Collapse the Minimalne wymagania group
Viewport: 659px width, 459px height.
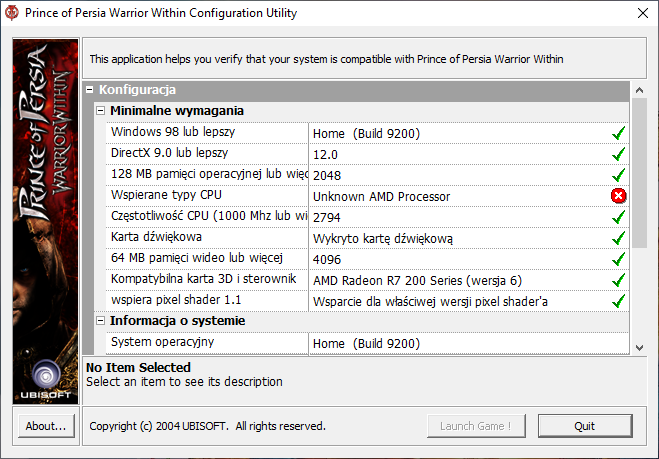point(100,111)
